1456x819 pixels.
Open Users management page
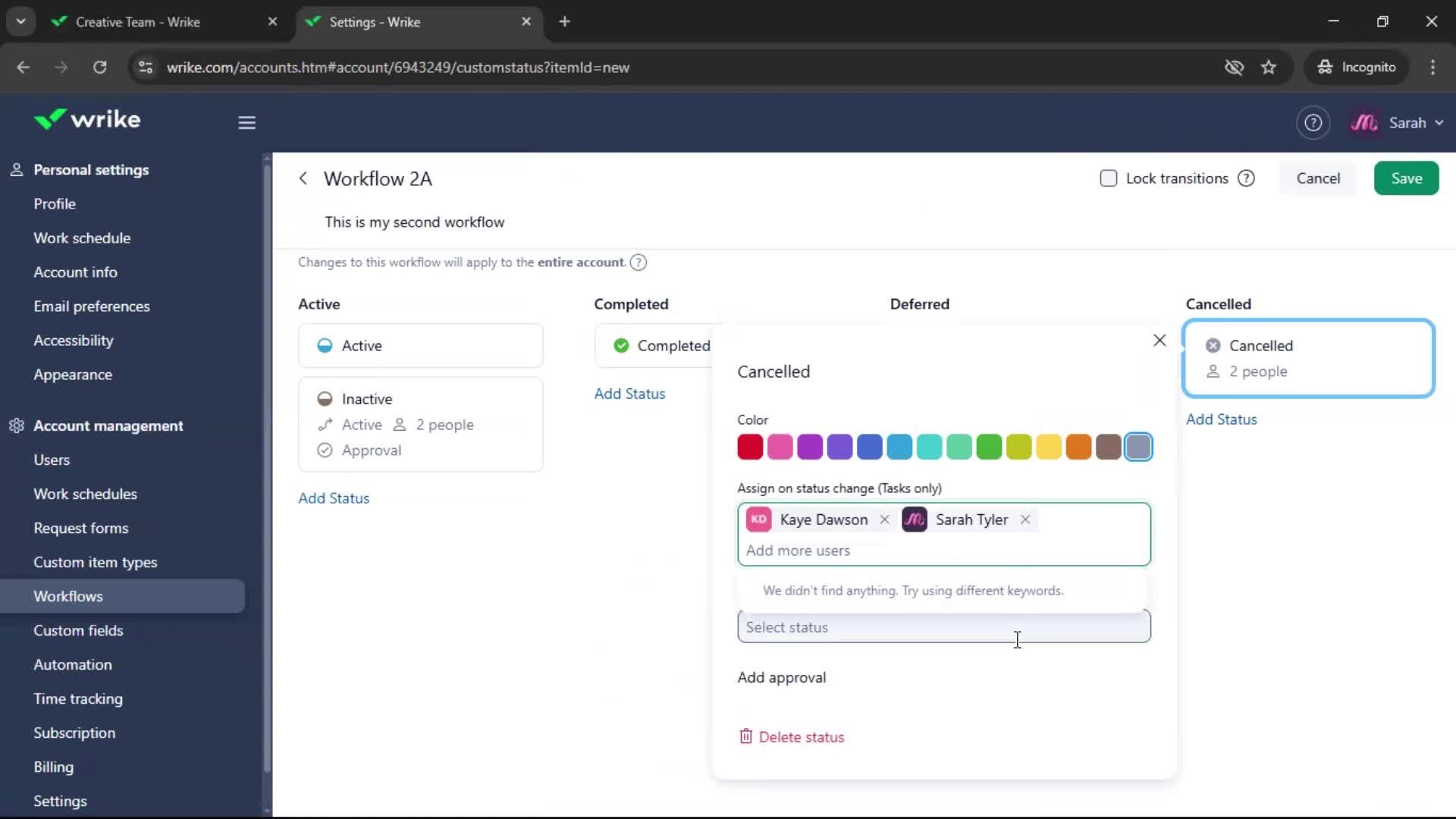[52, 460]
